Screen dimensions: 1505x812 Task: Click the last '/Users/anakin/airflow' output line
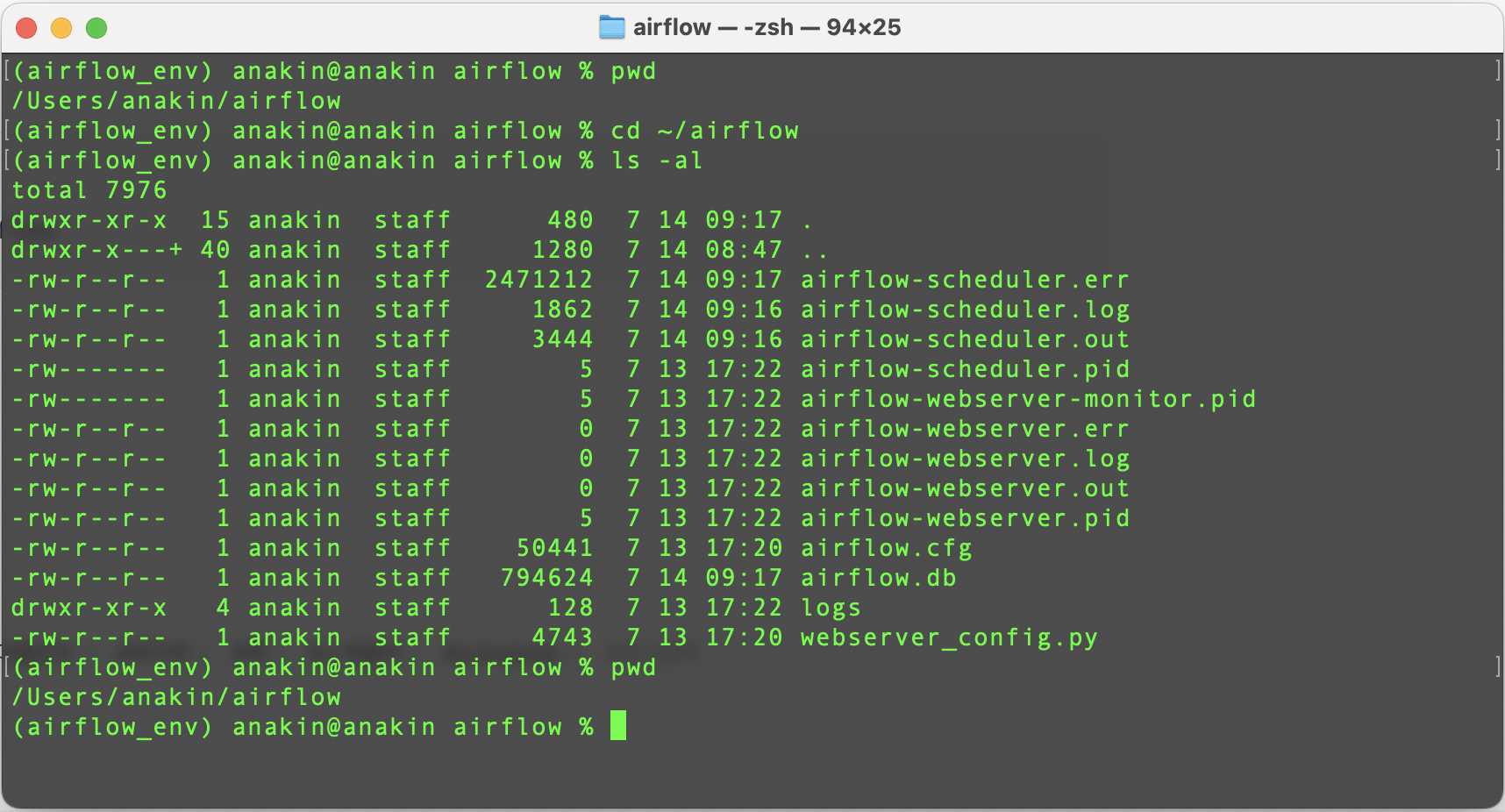coord(176,697)
